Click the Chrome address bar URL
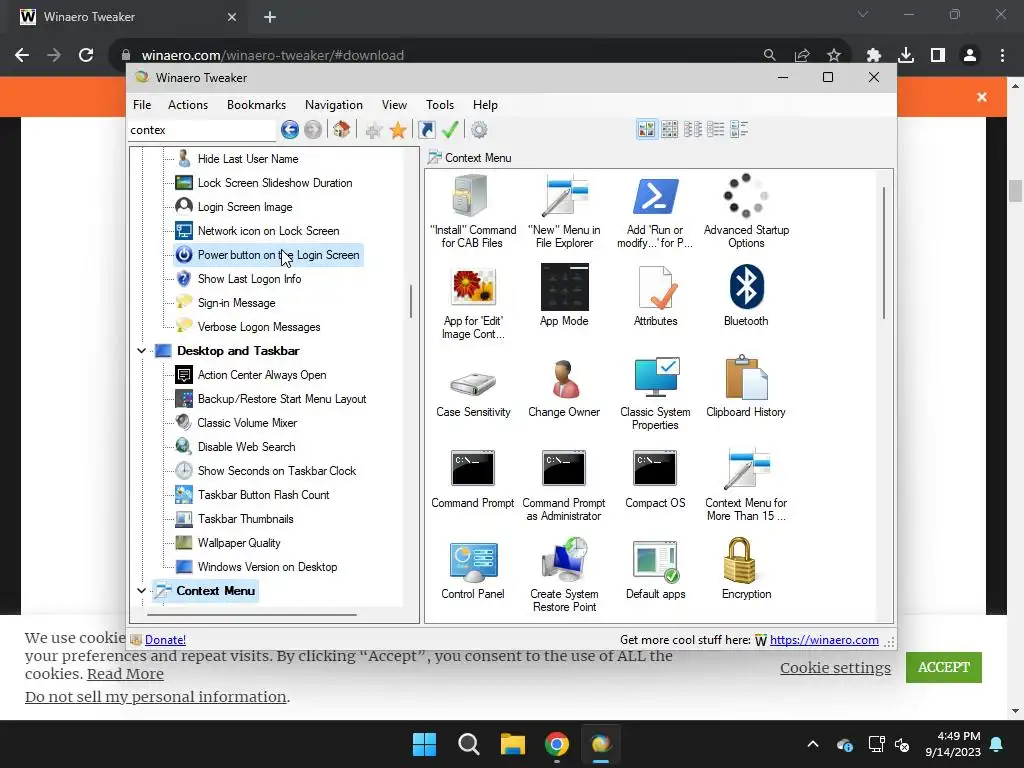1024x768 pixels. pyautogui.click(x=273, y=56)
